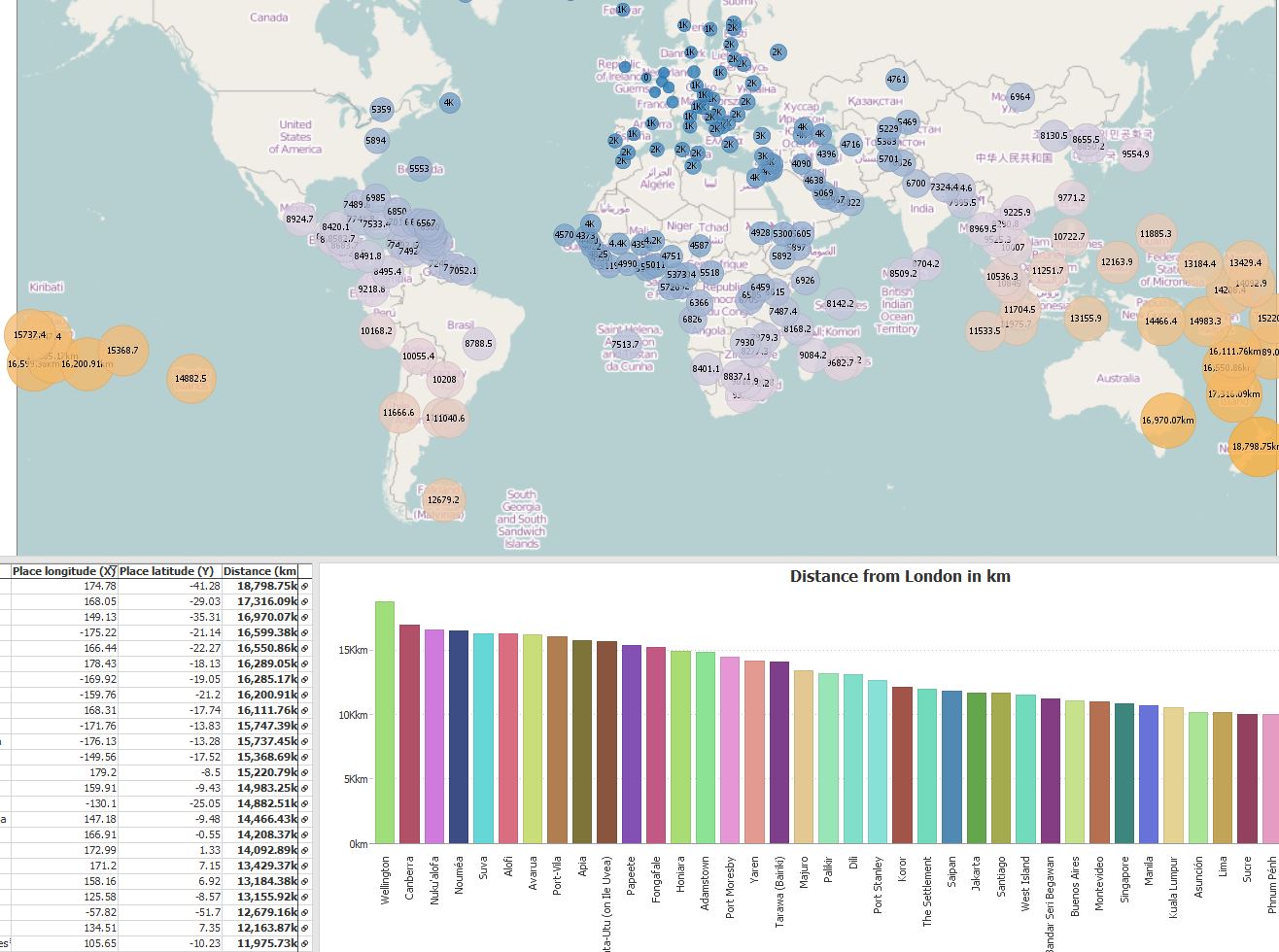1279x952 pixels.
Task: Click link icon in the 14,092.89k table row
Action: (304, 851)
